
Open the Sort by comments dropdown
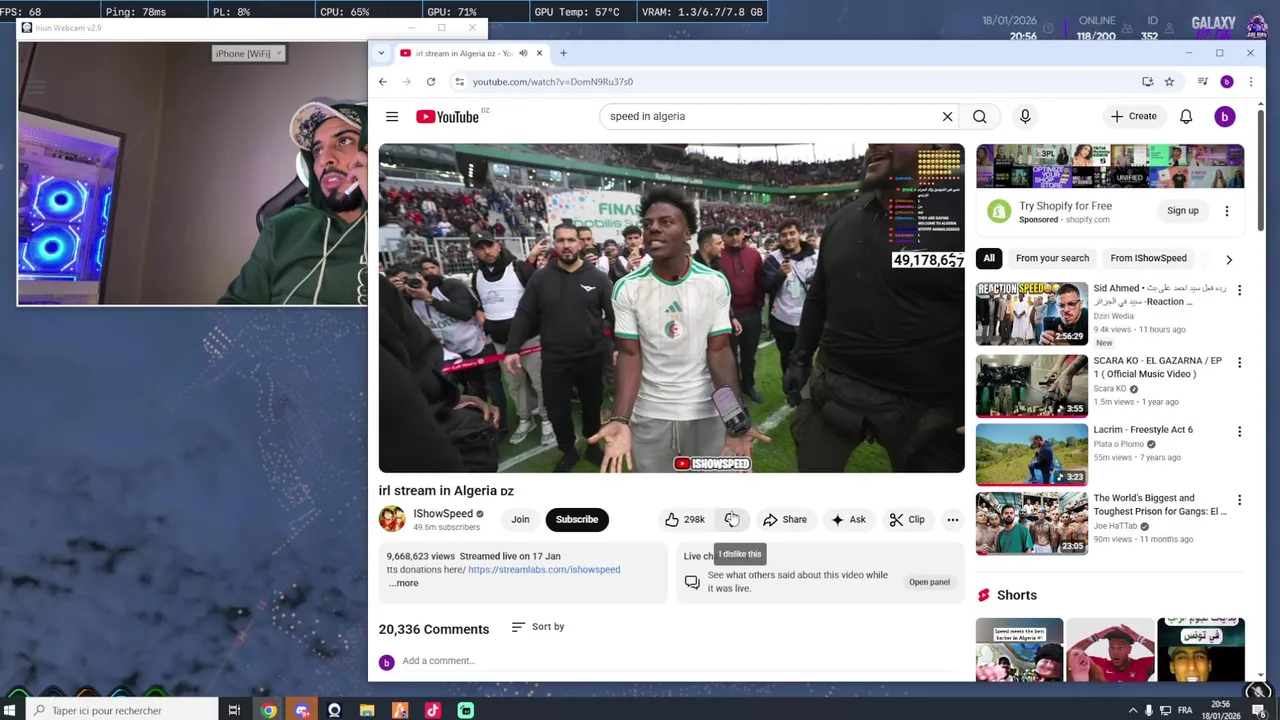click(x=538, y=627)
